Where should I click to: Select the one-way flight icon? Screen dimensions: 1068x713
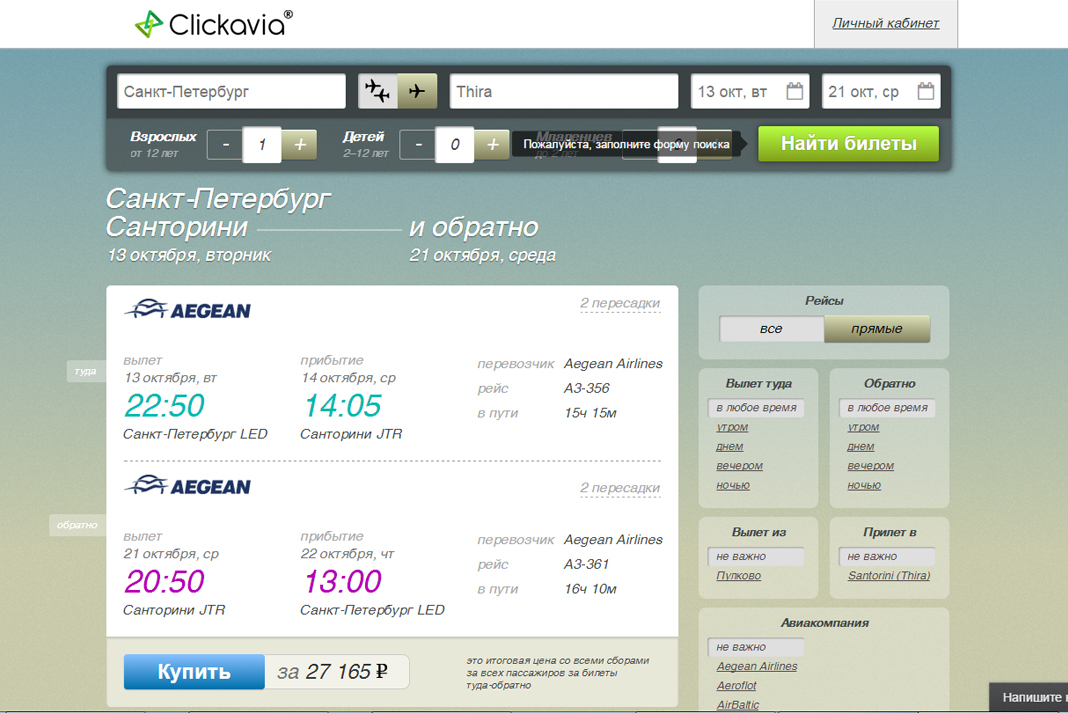[x=417, y=91]
